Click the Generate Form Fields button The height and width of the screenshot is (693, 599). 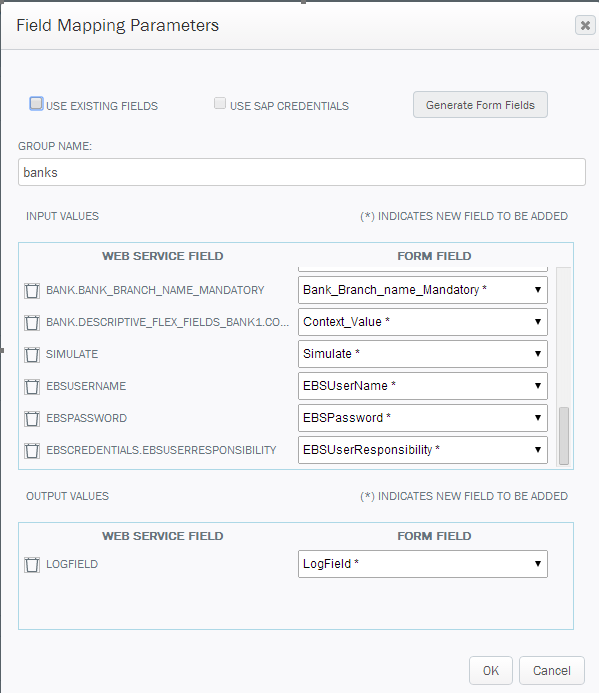tap(480, 105)
